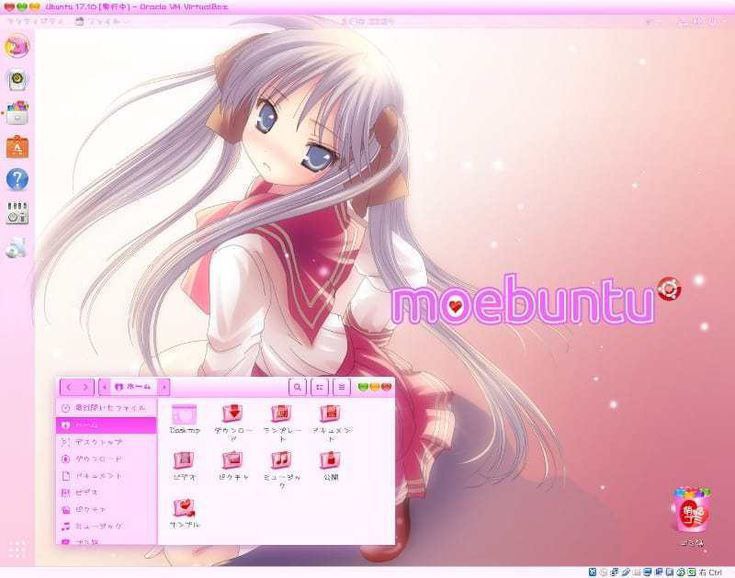
Task: Click the VirtualBox network status icon
Action: (x=614, y=572)
